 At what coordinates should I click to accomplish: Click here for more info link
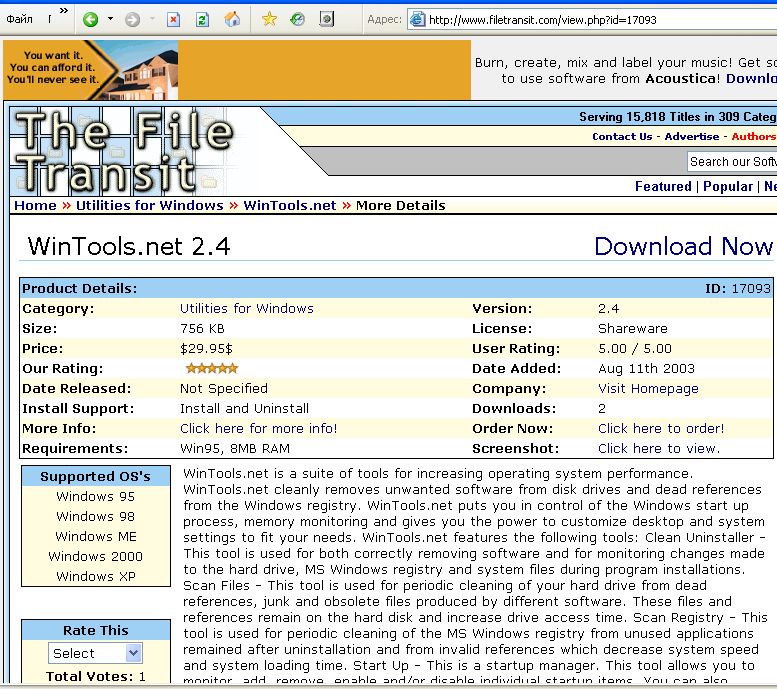click(x=258, y=428)
